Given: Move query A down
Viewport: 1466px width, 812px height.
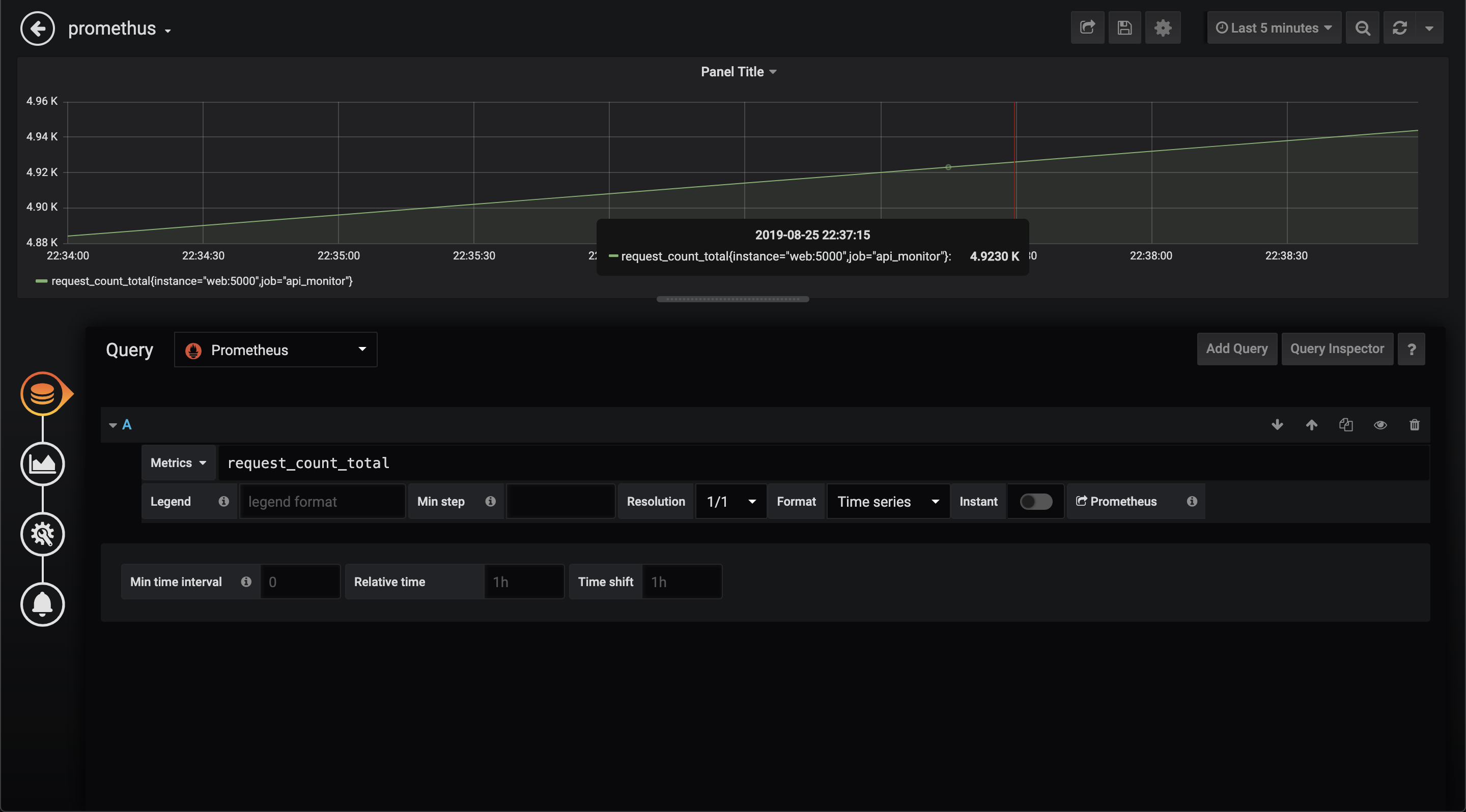Looking at the screenshot, I should 1277,425.
